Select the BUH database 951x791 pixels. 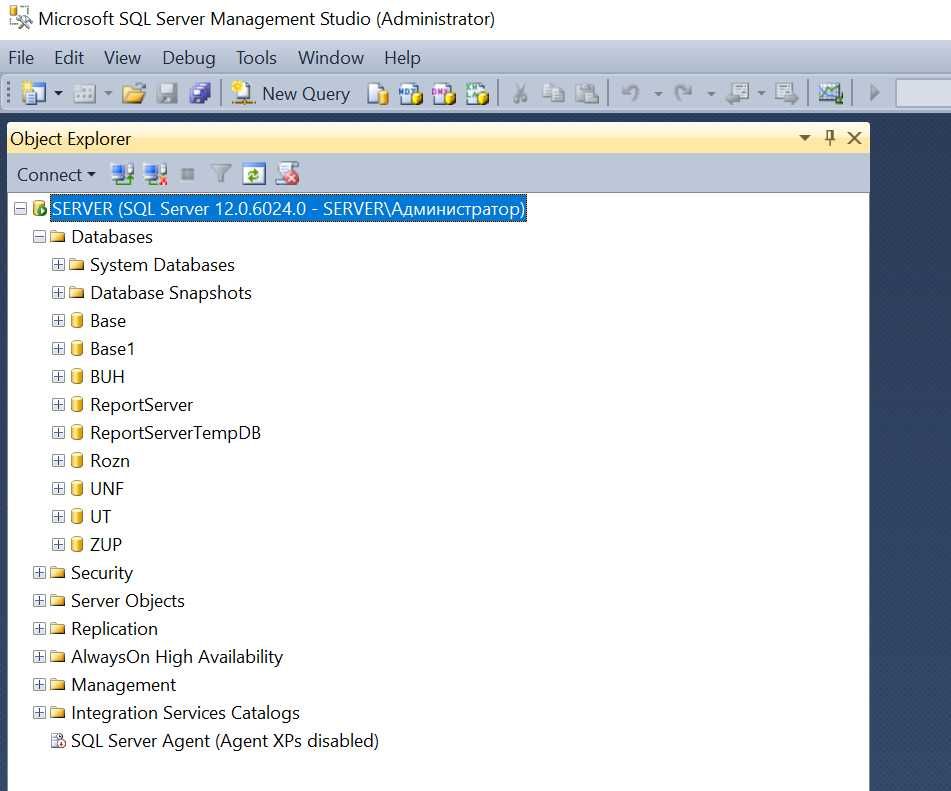pyautogui.click(x=107, y=377)
